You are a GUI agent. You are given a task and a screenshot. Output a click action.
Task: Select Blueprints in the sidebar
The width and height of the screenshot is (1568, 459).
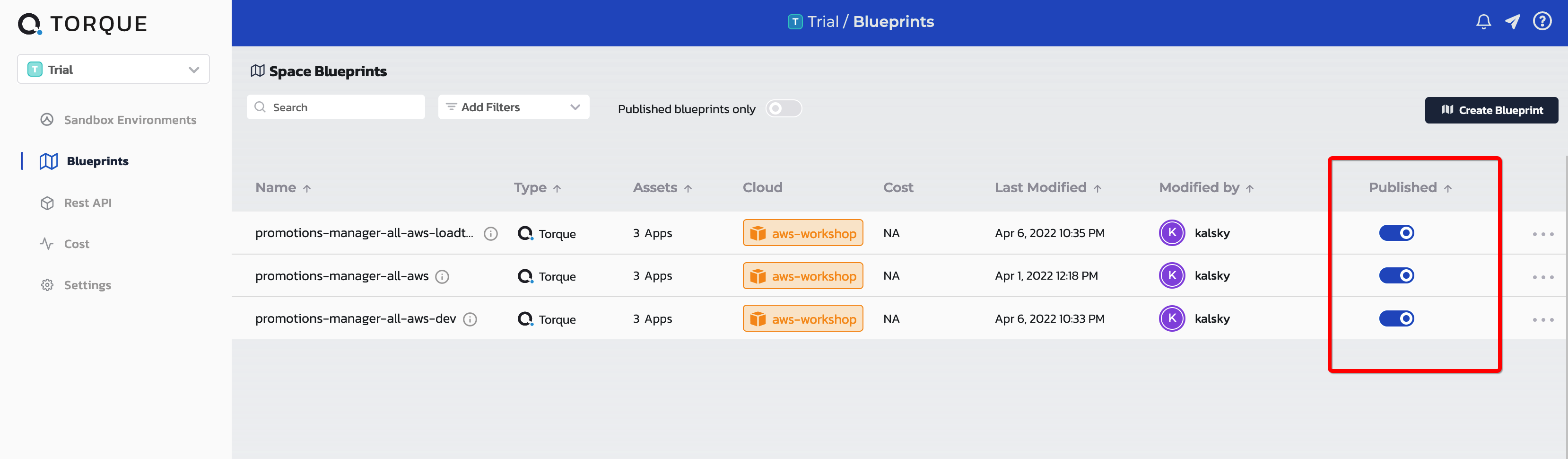pyautogui.click(x=84, y=161)
